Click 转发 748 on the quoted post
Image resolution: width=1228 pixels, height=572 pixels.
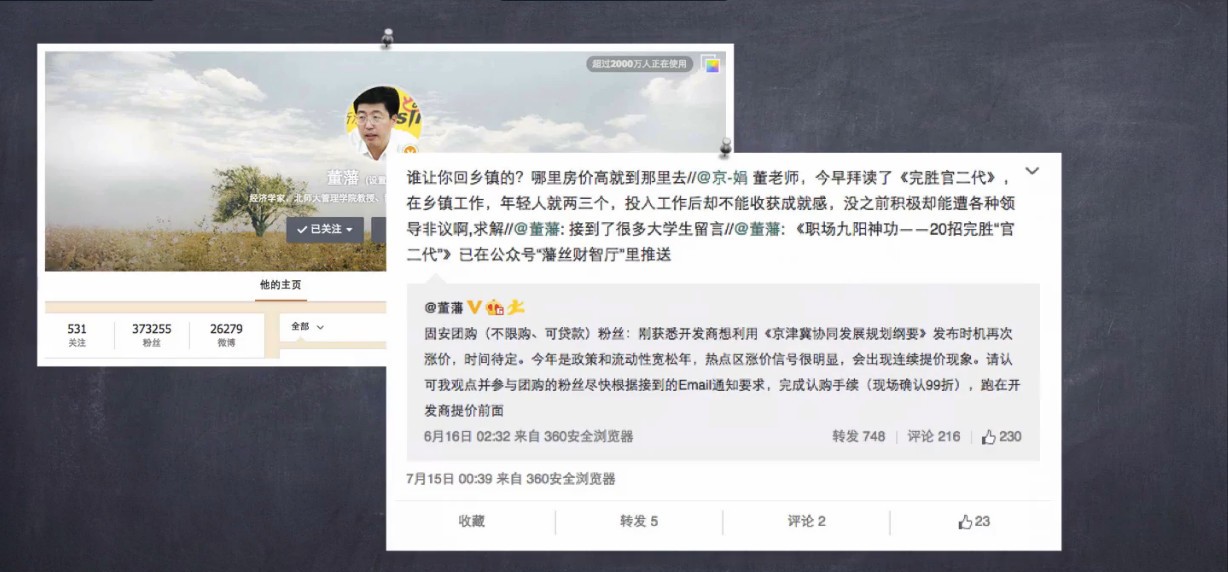[858, 436]
